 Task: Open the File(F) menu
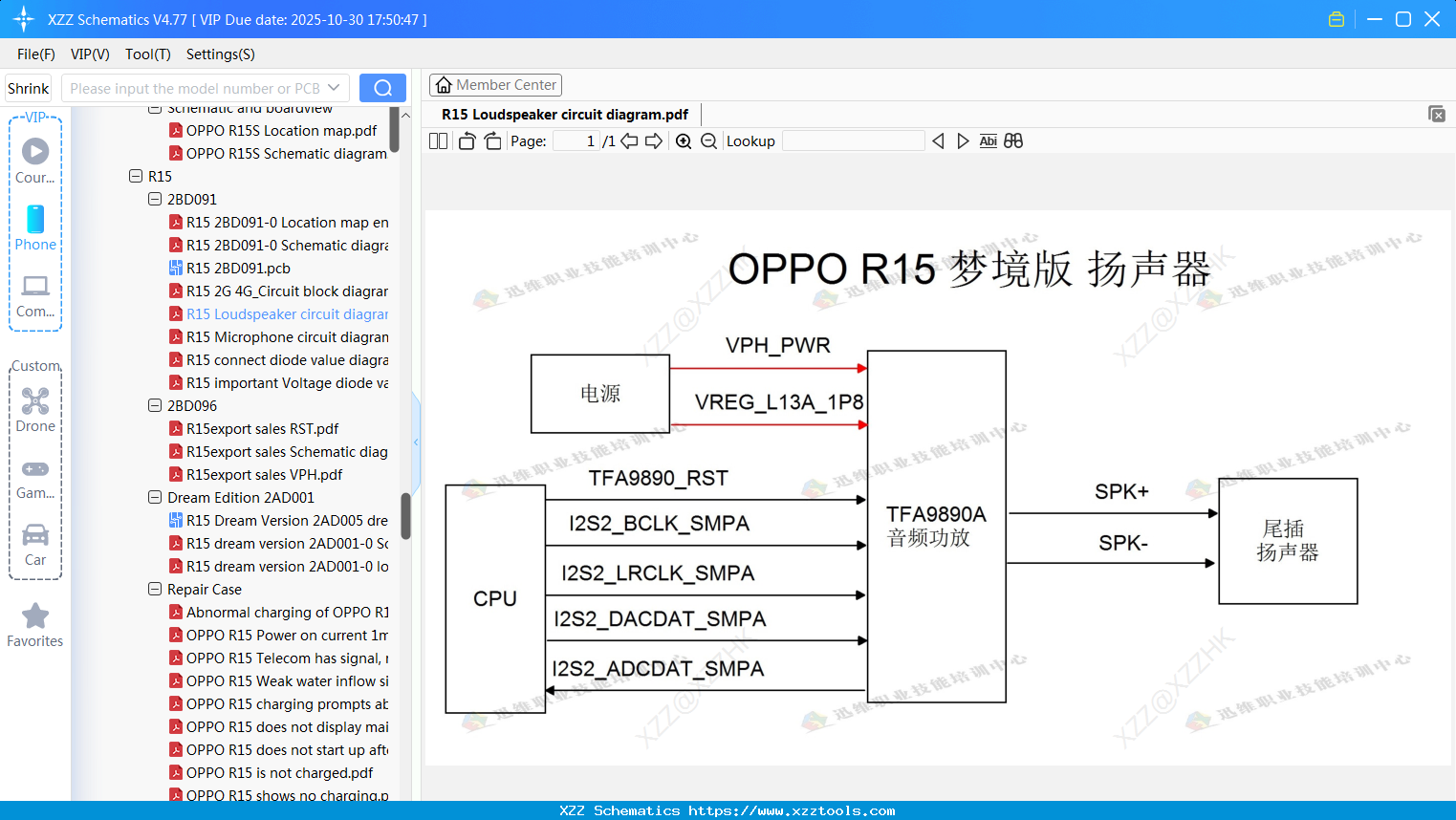pyautogui.click(x=36, y=54)
